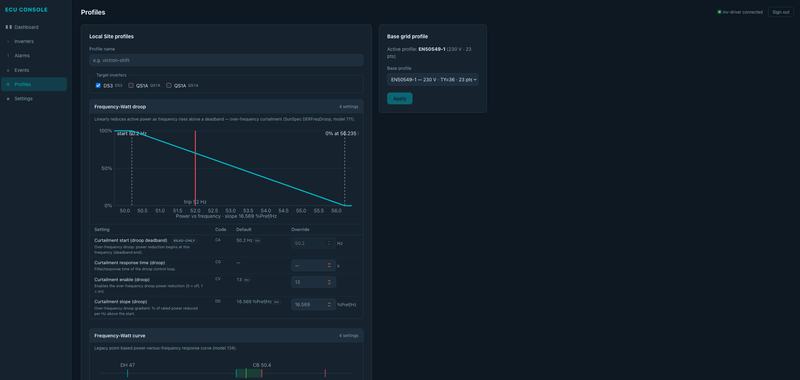Click the Override column header
The image size is (800, 380).
click(x=300, y=230)
